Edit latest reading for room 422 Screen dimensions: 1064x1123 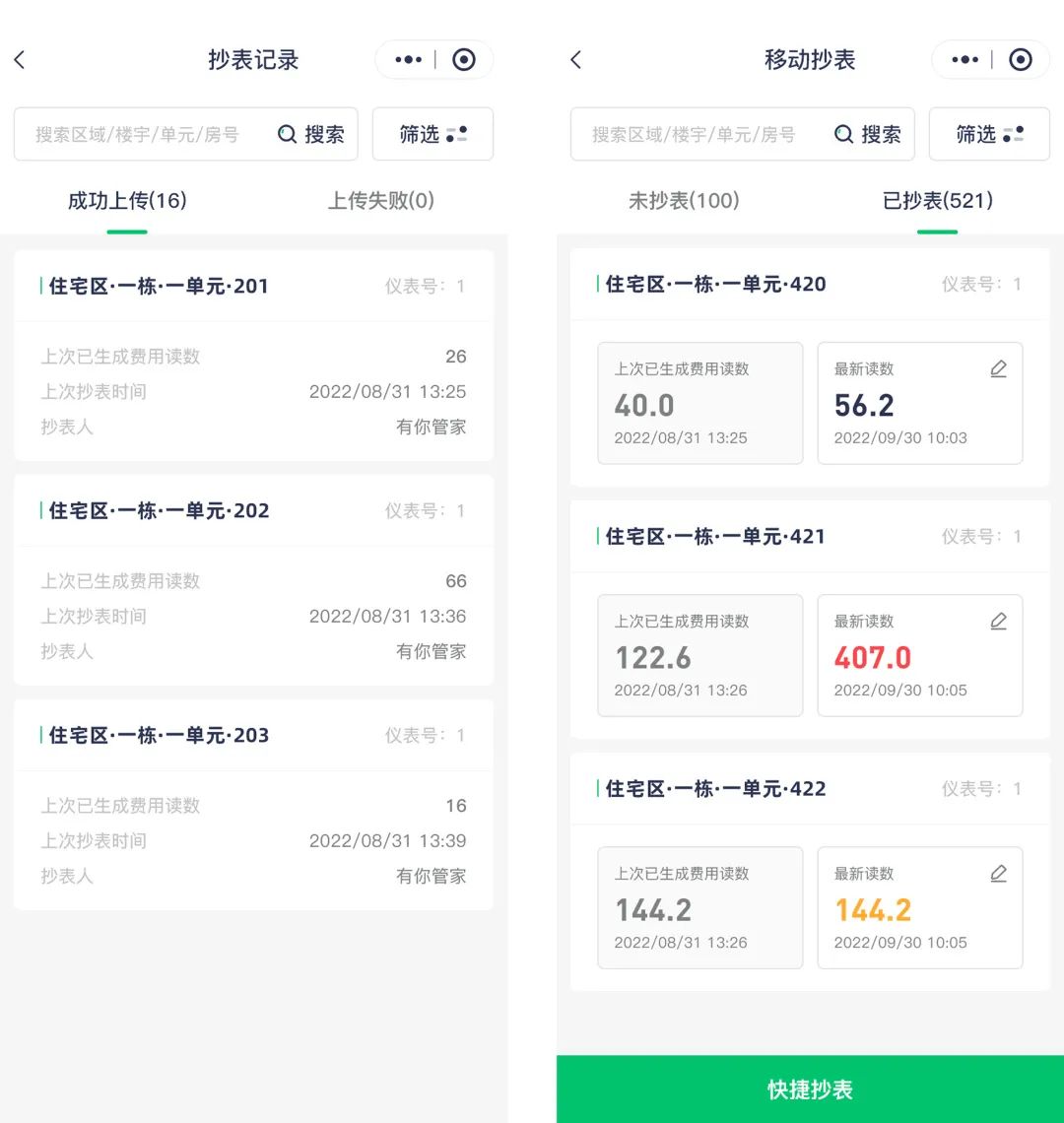click(x=998, y=874)
